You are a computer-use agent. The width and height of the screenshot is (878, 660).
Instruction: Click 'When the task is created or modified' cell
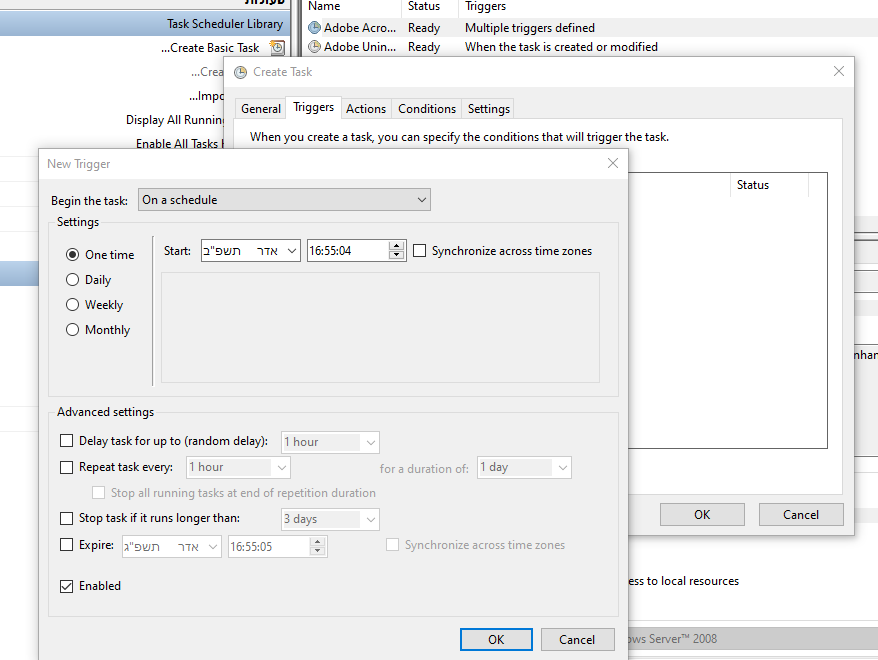[x=561, y=47]
